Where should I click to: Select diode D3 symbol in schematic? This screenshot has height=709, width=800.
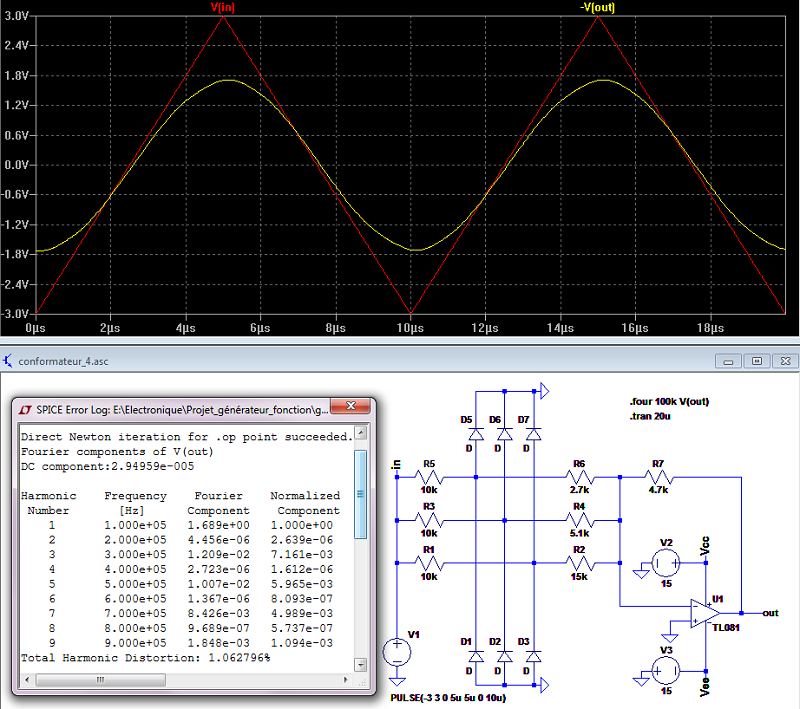(x=533, y=656)
